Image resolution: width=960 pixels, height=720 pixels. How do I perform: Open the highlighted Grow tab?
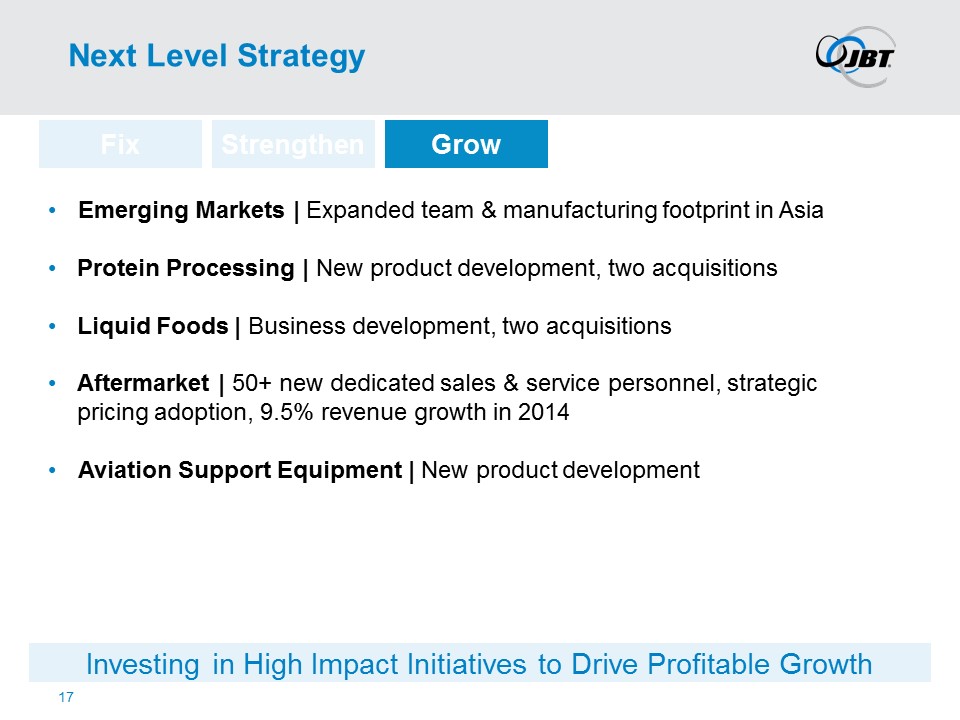click(x=466, y=144)
